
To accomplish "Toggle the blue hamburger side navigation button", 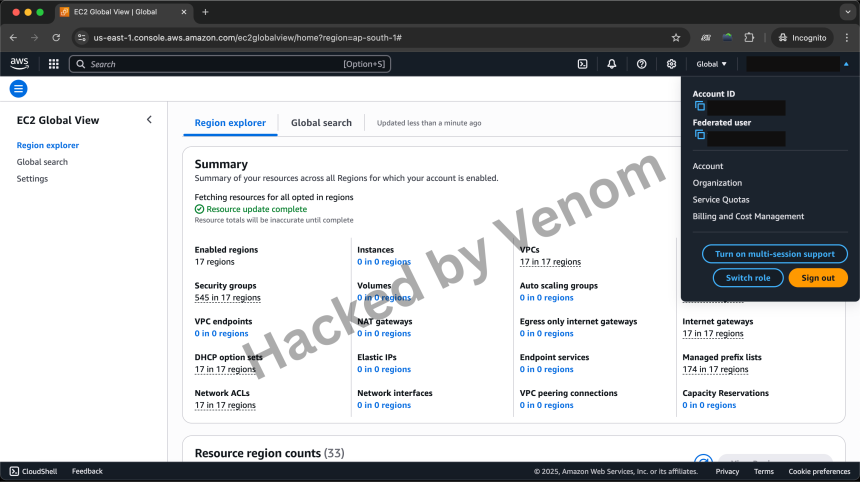I will pyautogui.click(x=19, y=89).
